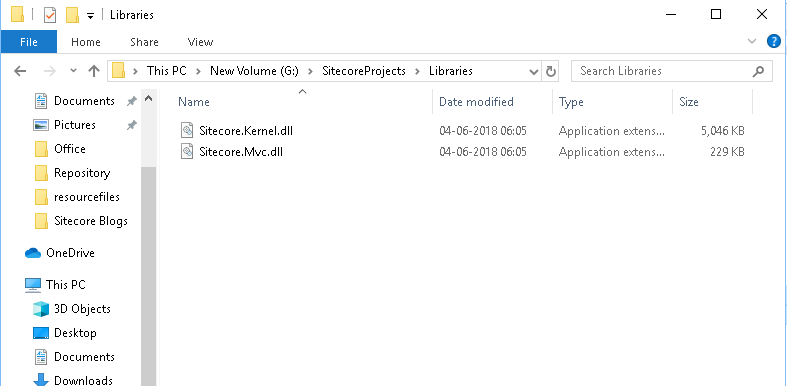Open the address bar history dropdown

[x=534, y=72]
